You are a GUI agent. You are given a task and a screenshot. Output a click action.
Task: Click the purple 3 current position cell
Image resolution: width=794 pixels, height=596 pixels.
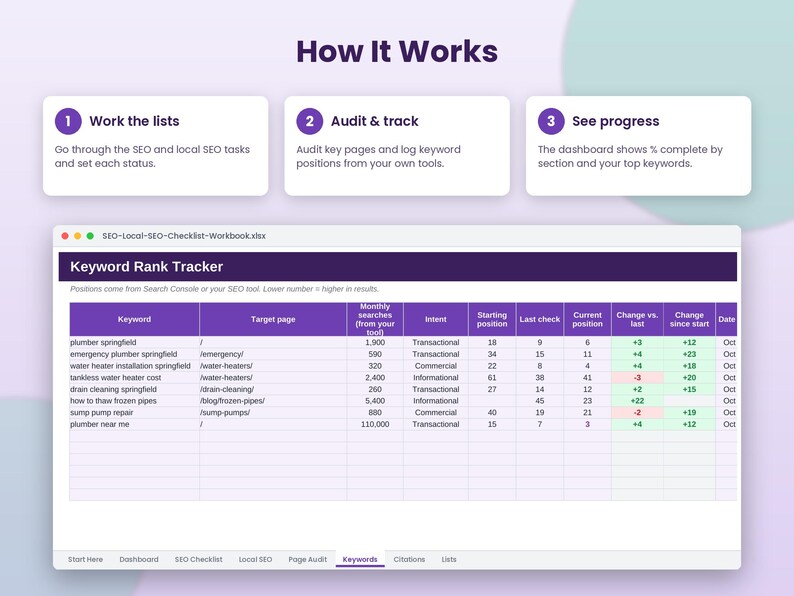pos(587,424)
